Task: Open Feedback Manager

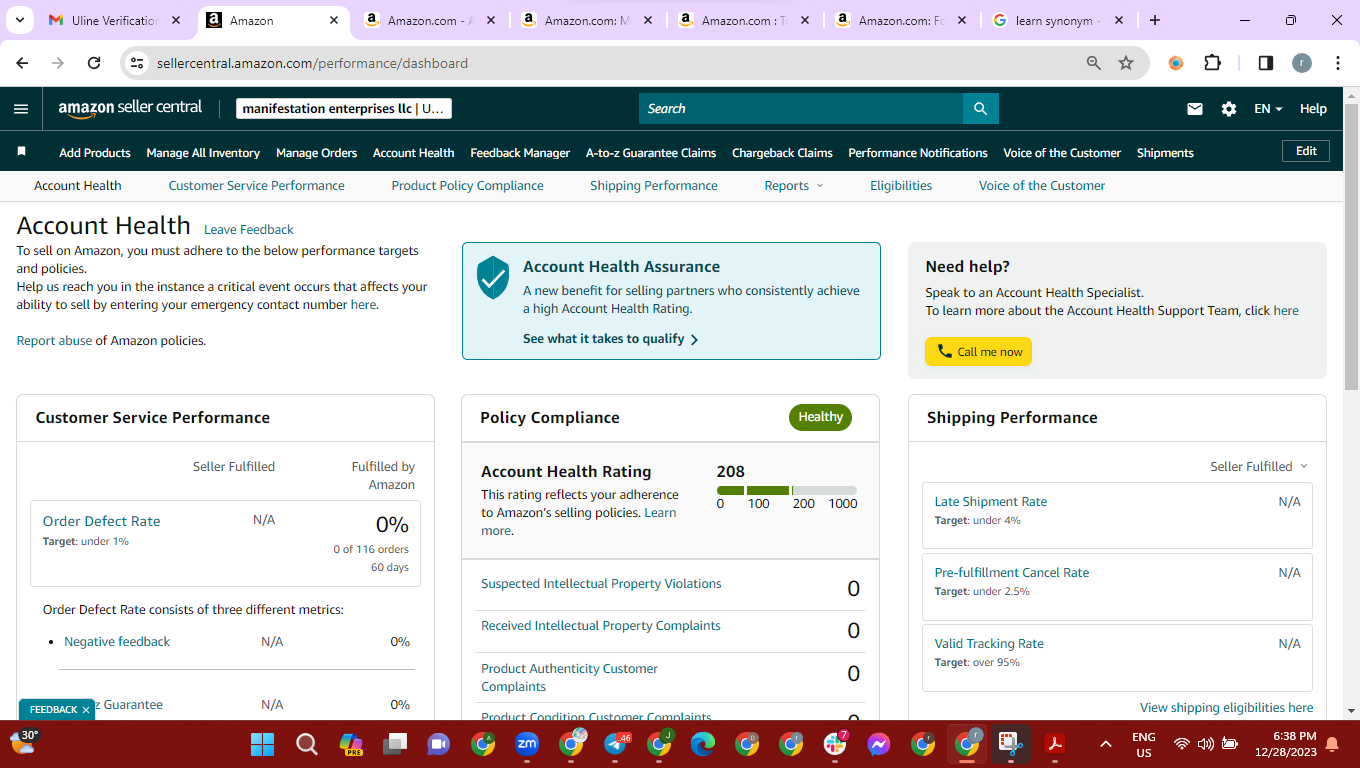Action: click(520, 153)
